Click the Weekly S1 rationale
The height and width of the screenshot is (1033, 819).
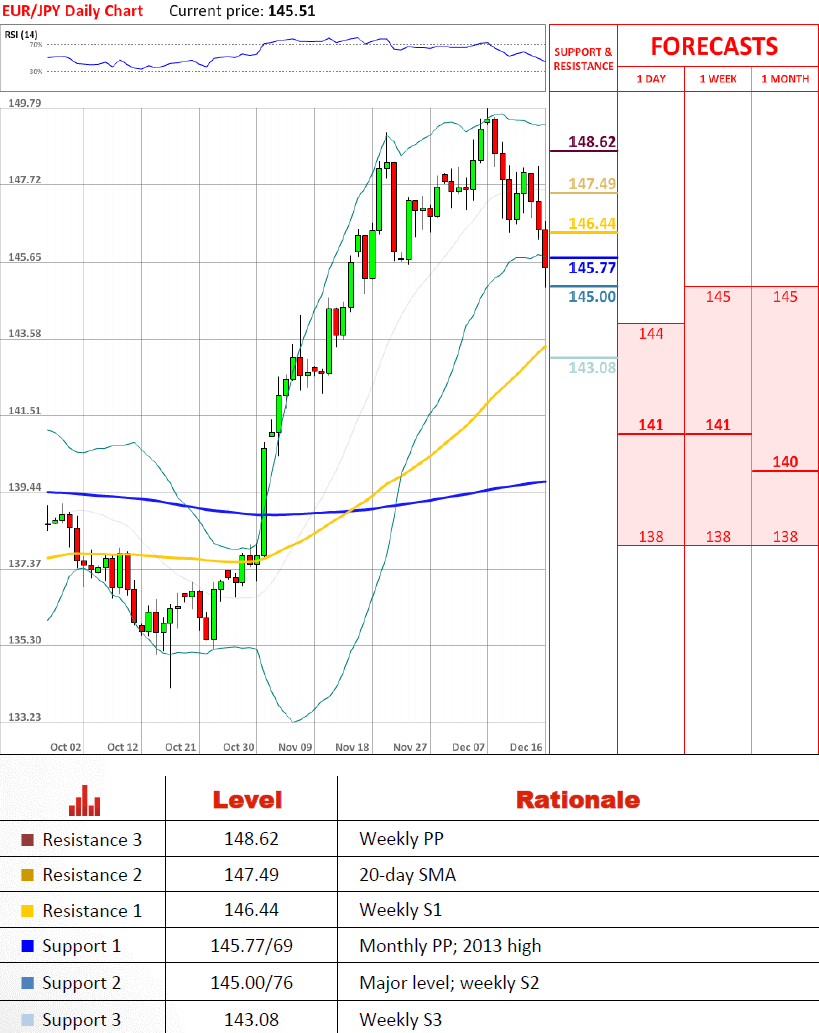(x=401, y=910)
